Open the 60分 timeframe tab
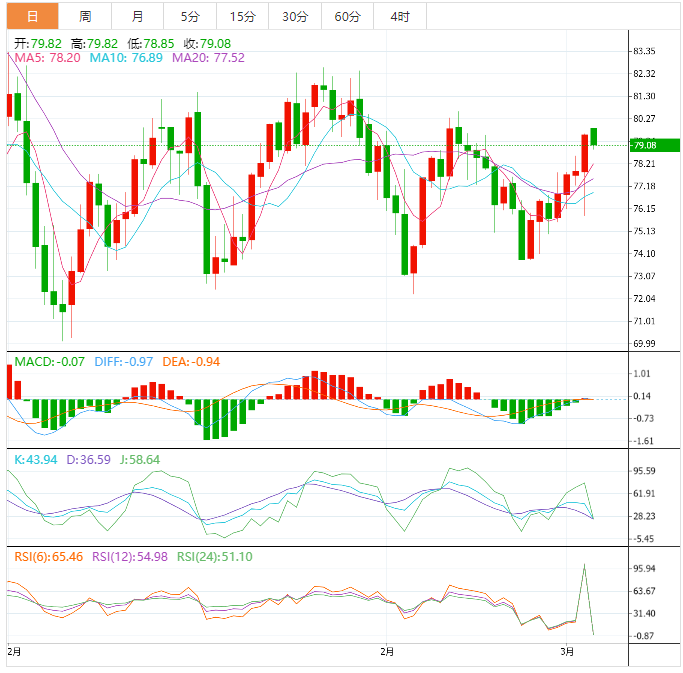683x673 pixels. 348,17
